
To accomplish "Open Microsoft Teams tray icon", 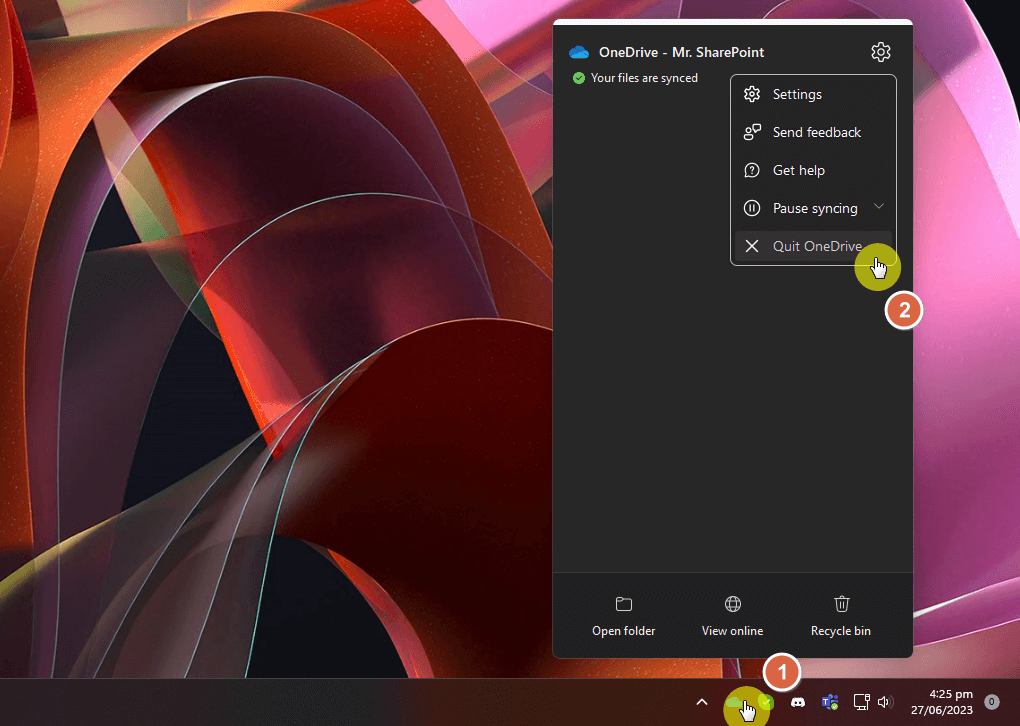I will pyautogui.click(x=829, y=703).
